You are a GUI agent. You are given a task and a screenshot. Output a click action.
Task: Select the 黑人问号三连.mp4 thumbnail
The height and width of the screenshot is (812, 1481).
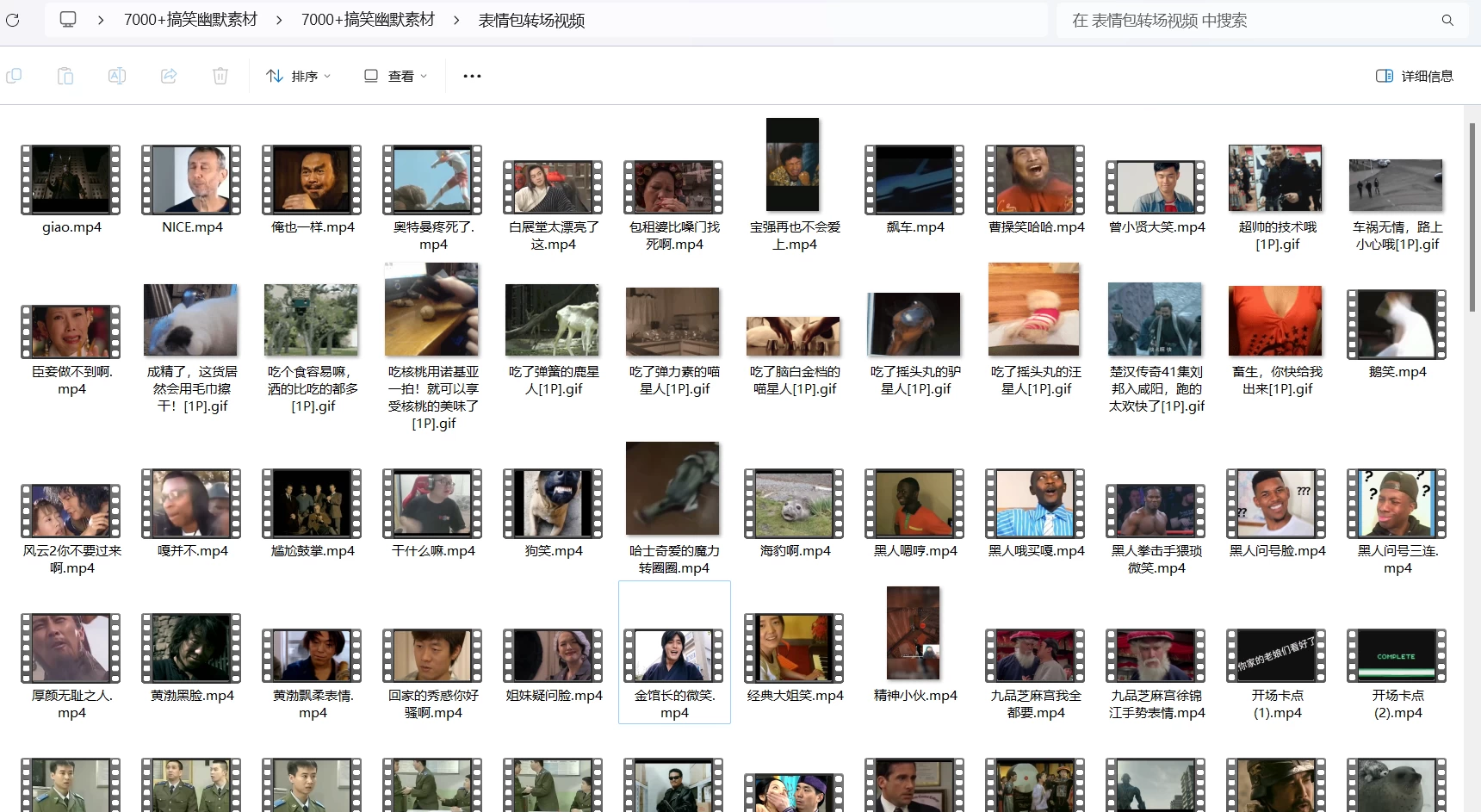tap(1397, 503)
